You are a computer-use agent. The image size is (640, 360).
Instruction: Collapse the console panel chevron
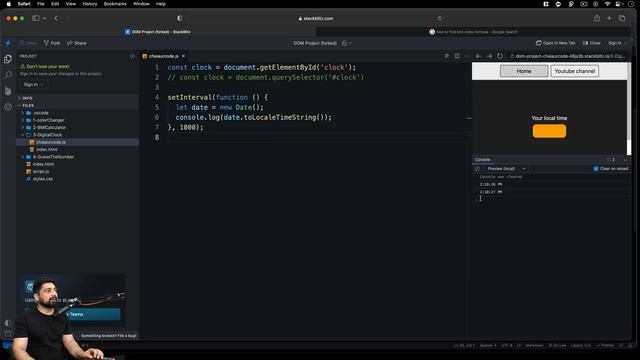tap(626, 160)
